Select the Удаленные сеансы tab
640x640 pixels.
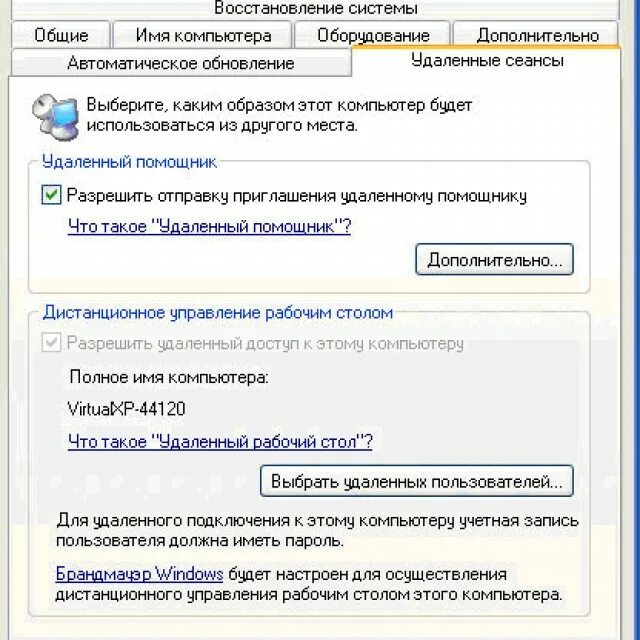pyautogui.click(x=487, y=60)
